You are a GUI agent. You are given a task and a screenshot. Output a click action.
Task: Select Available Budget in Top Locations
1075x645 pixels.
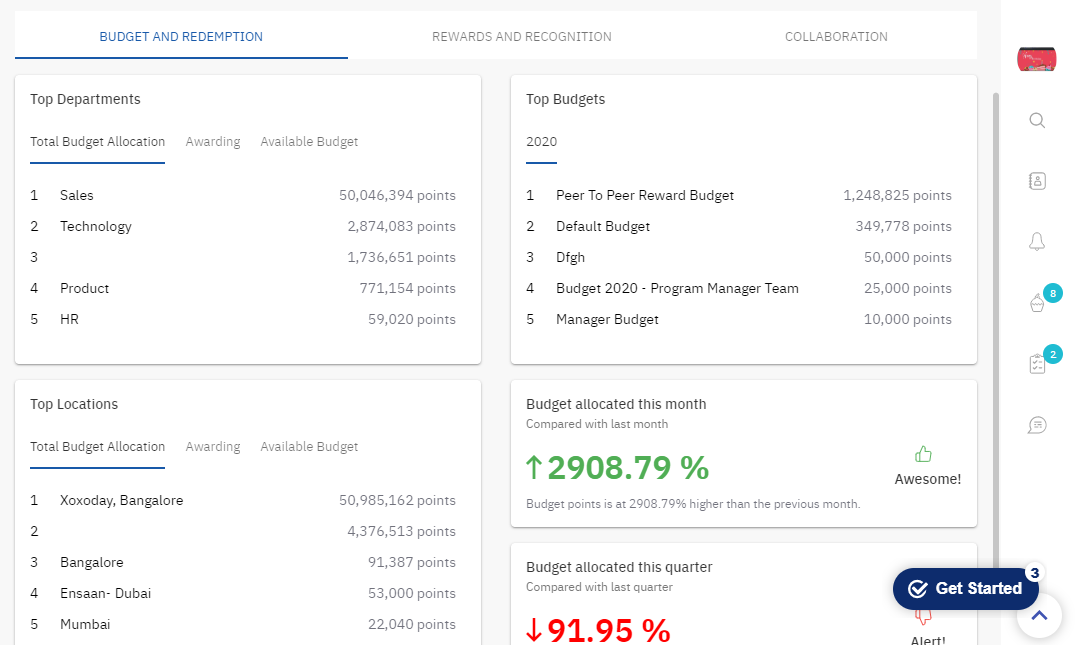309,447
